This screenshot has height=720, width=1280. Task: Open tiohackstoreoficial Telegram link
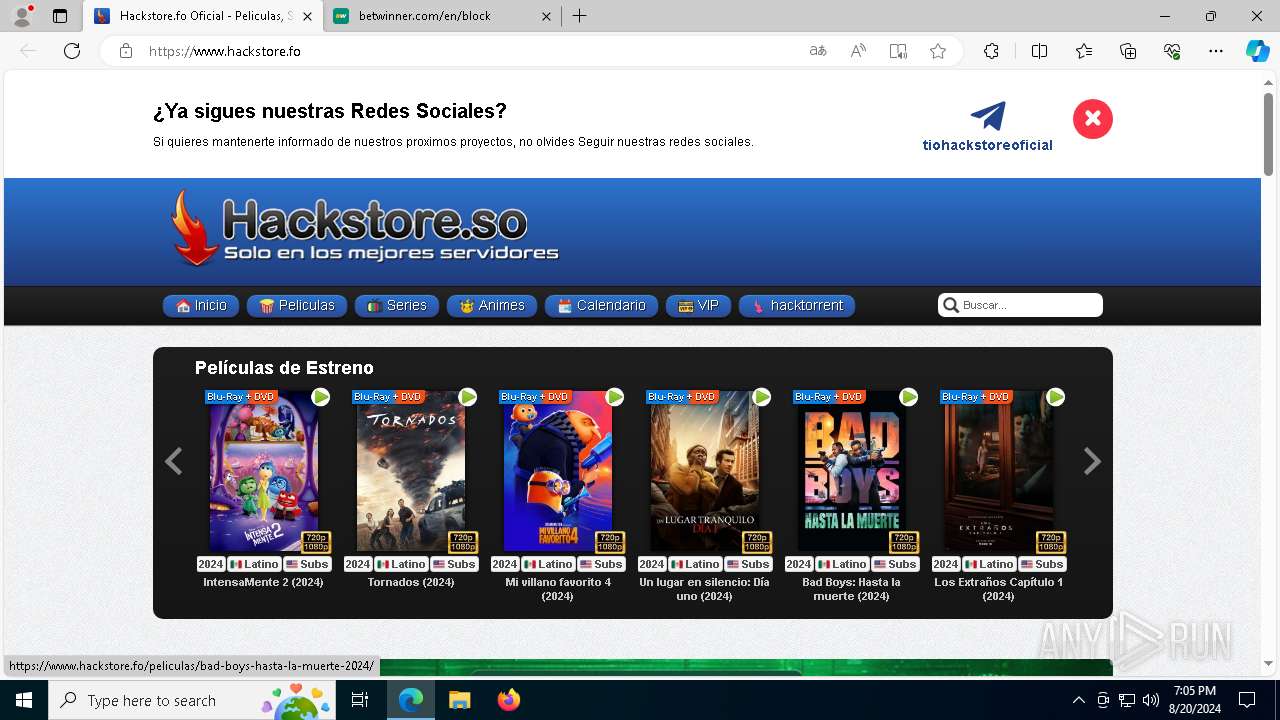coord(987,127)
